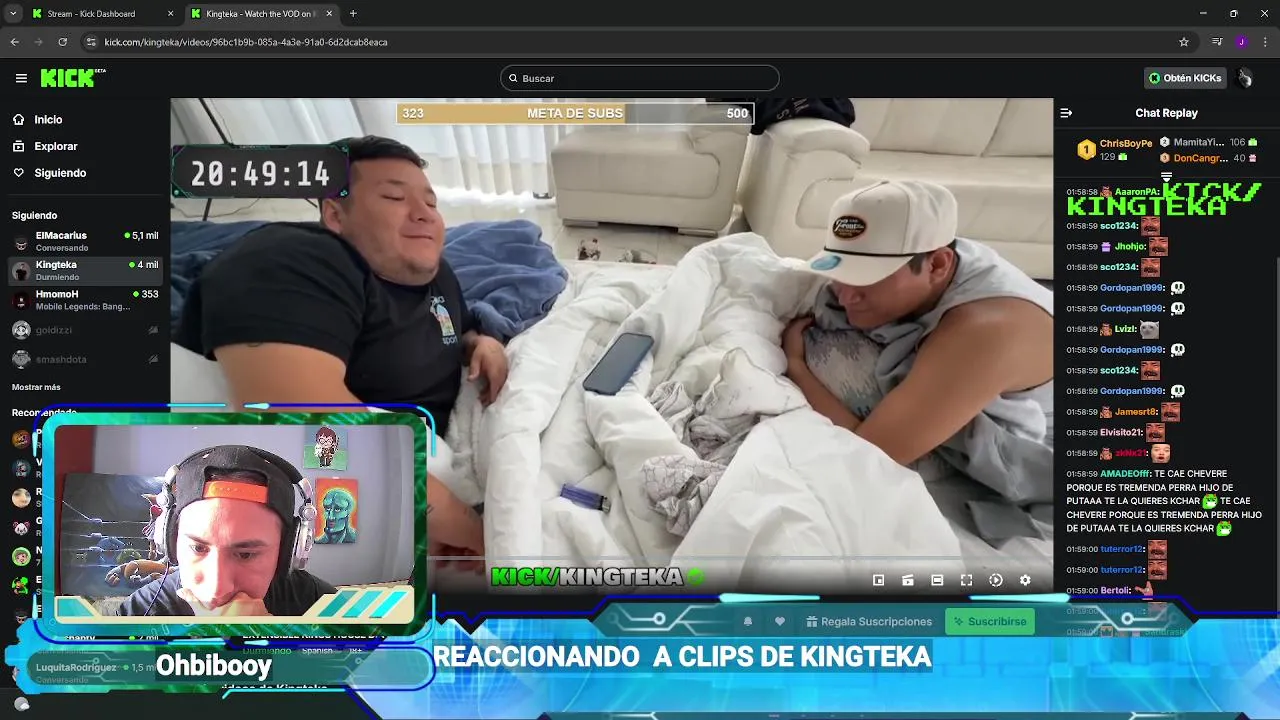Toggle theater mode icon
The width and height of the screenshot is (1280, 720).
[x=937, y=580]
